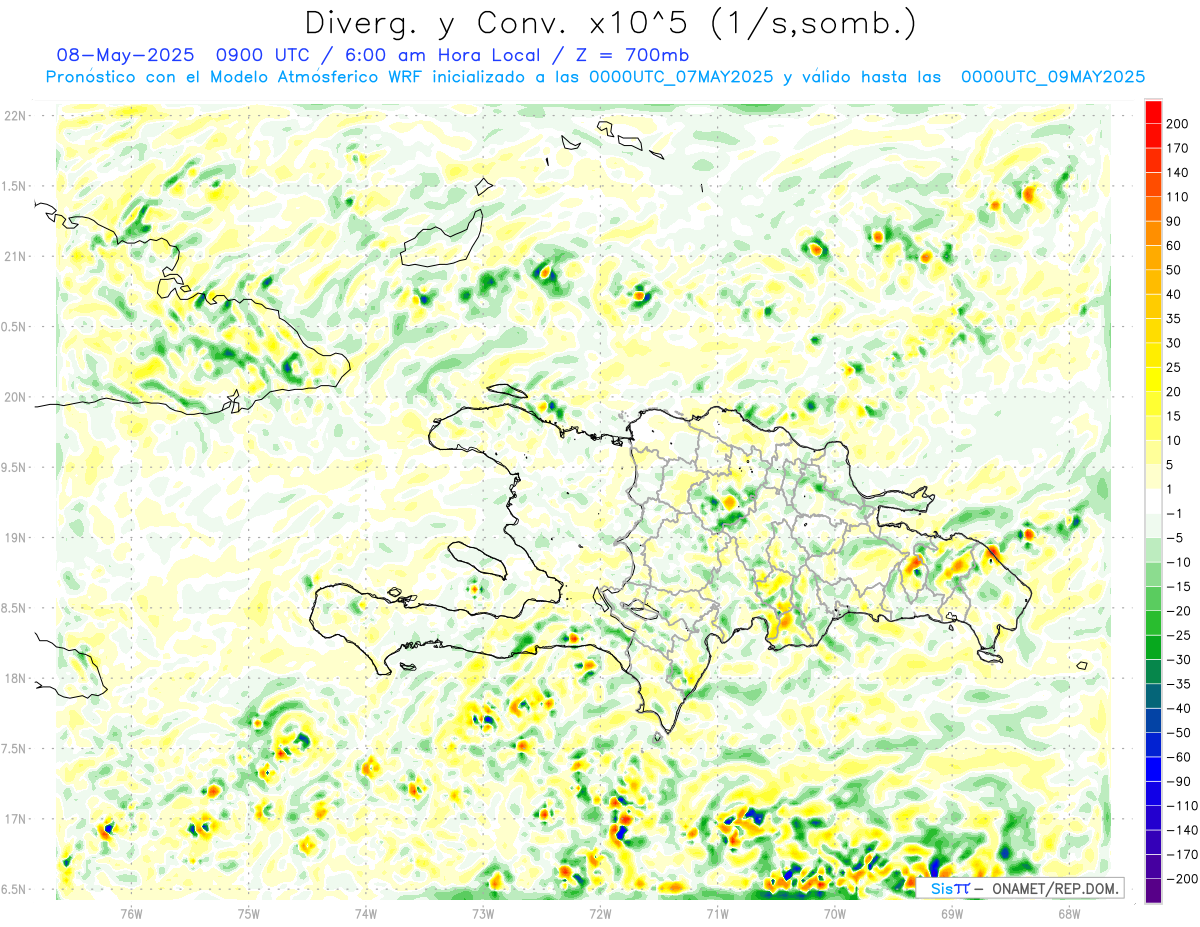Click the "6.5N" latitude label

(15, 890)
